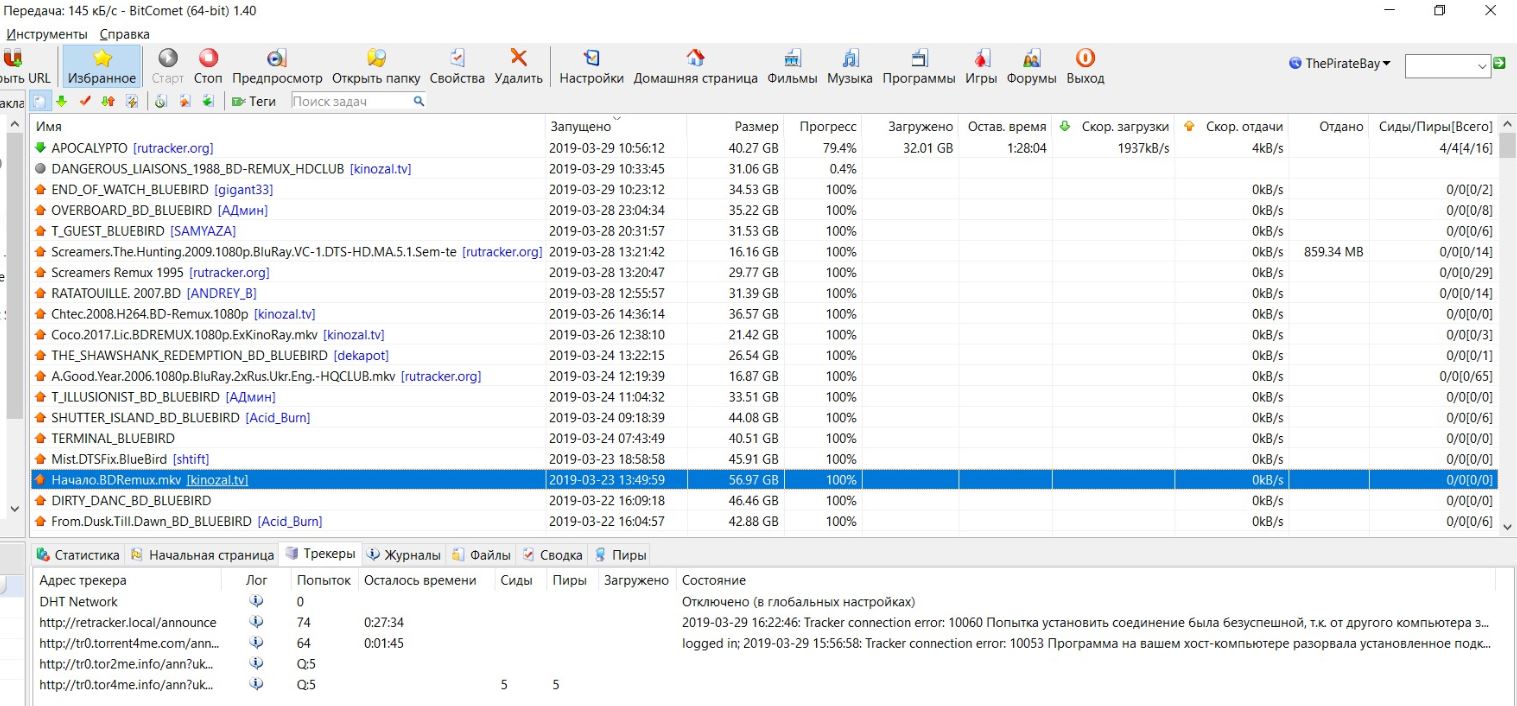Click in the Поиск задач search field
This screenshot has height=706, width=1517.
coord(350,101)
